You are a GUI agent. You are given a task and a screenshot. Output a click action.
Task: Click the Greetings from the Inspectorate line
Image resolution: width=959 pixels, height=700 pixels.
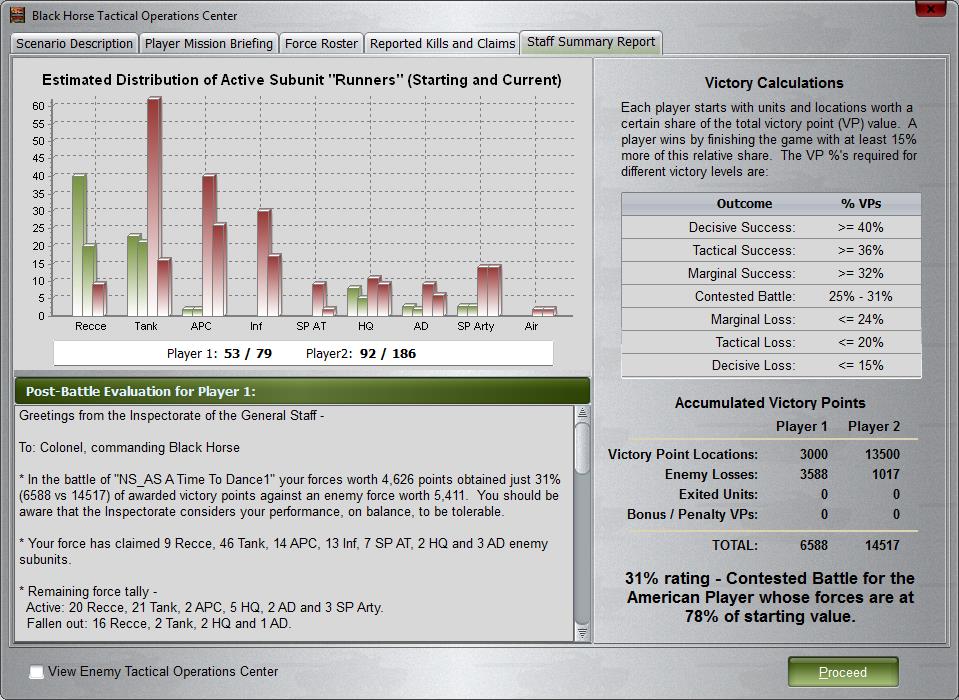coord(171,416)
